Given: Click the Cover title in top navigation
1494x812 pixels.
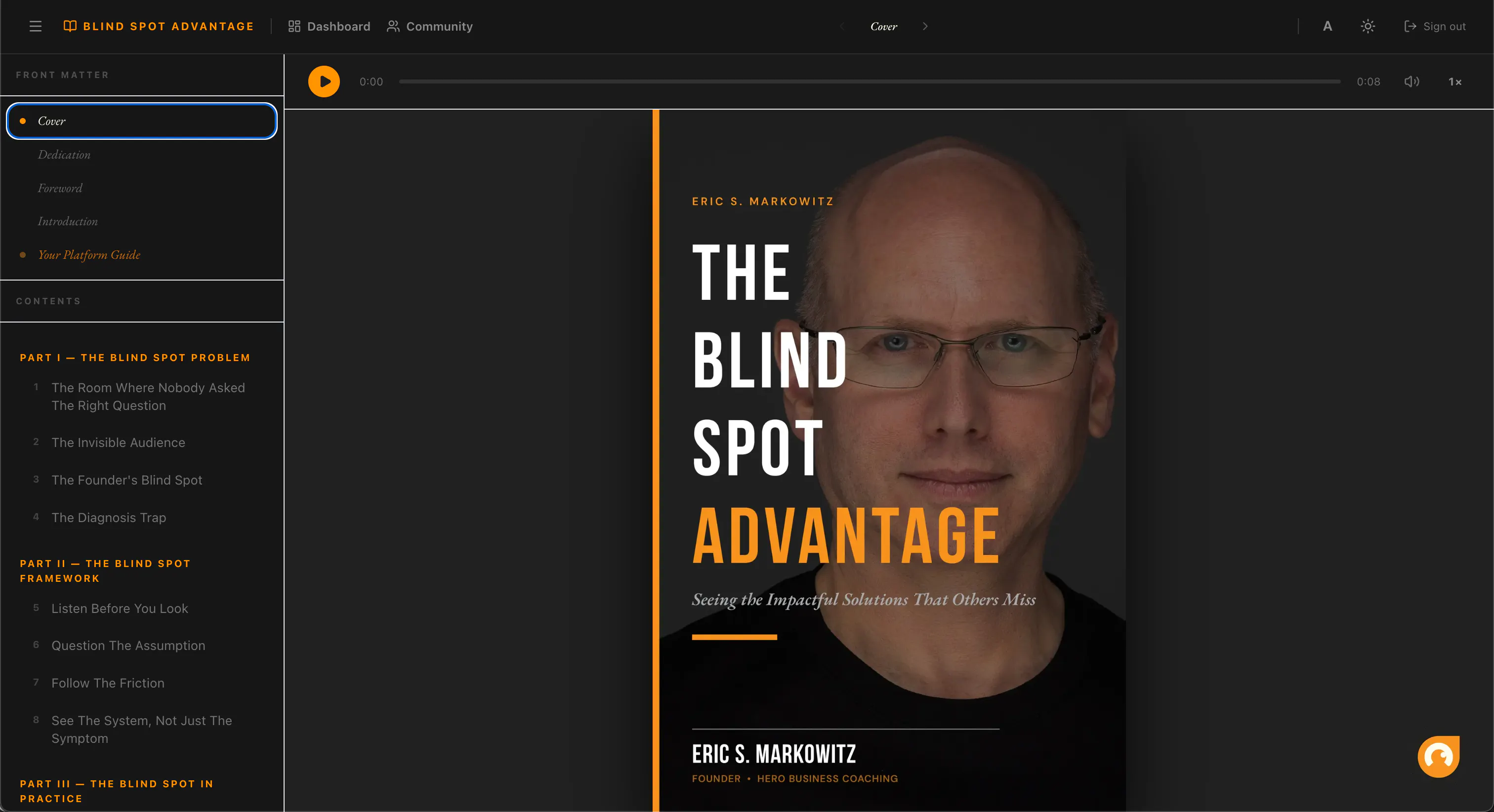Looking at the screenshot, I should (883, 27).
